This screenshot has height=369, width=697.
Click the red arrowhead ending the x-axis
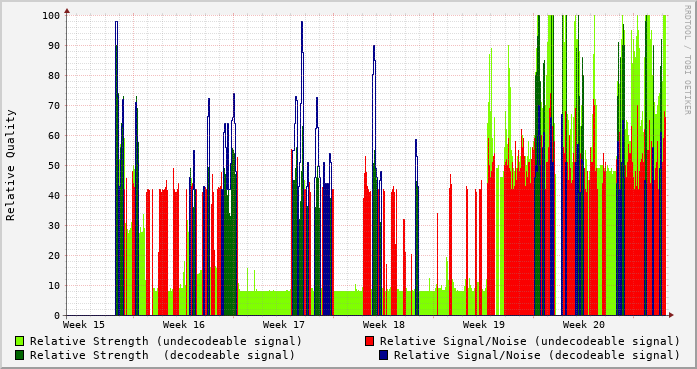(x=671, y=315)
